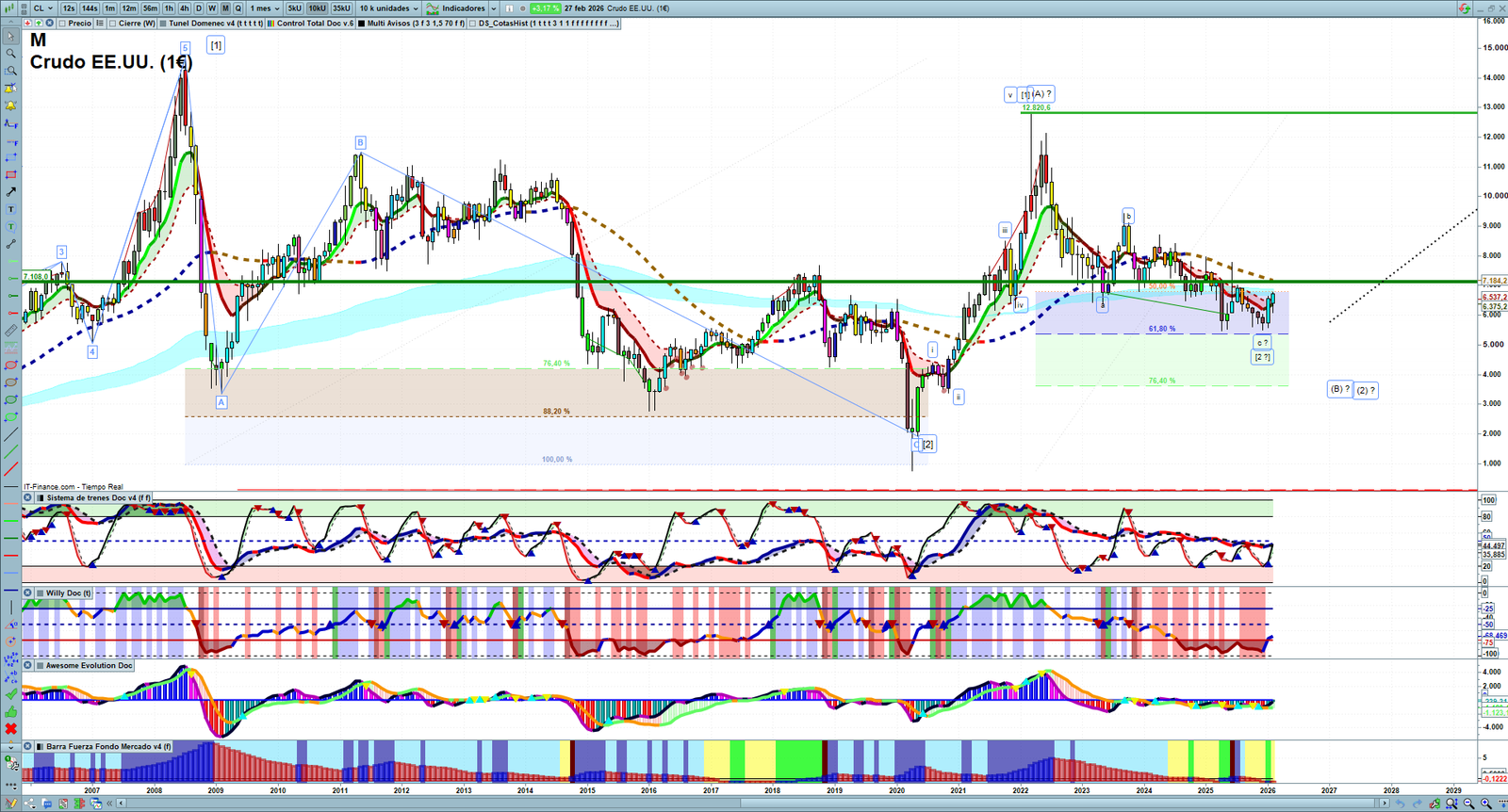Select the arrow cursor tool
Viewport: 1508px width, 812px height.
tap(10, 37)
